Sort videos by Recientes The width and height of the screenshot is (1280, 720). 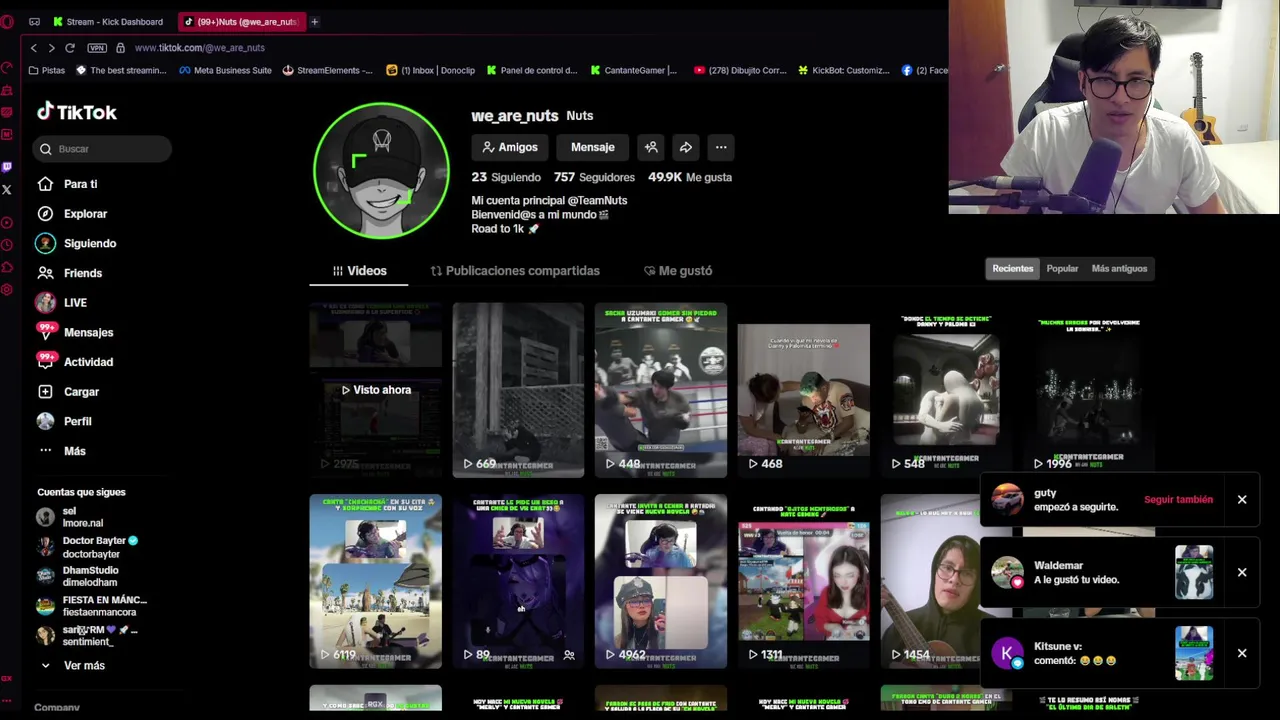[x=1012, y=269]
